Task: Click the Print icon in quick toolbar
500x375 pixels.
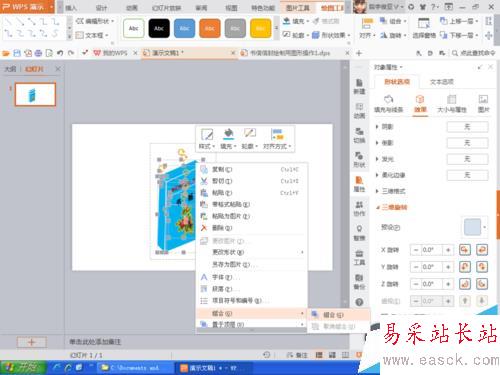Action: [x=38, y=53]
